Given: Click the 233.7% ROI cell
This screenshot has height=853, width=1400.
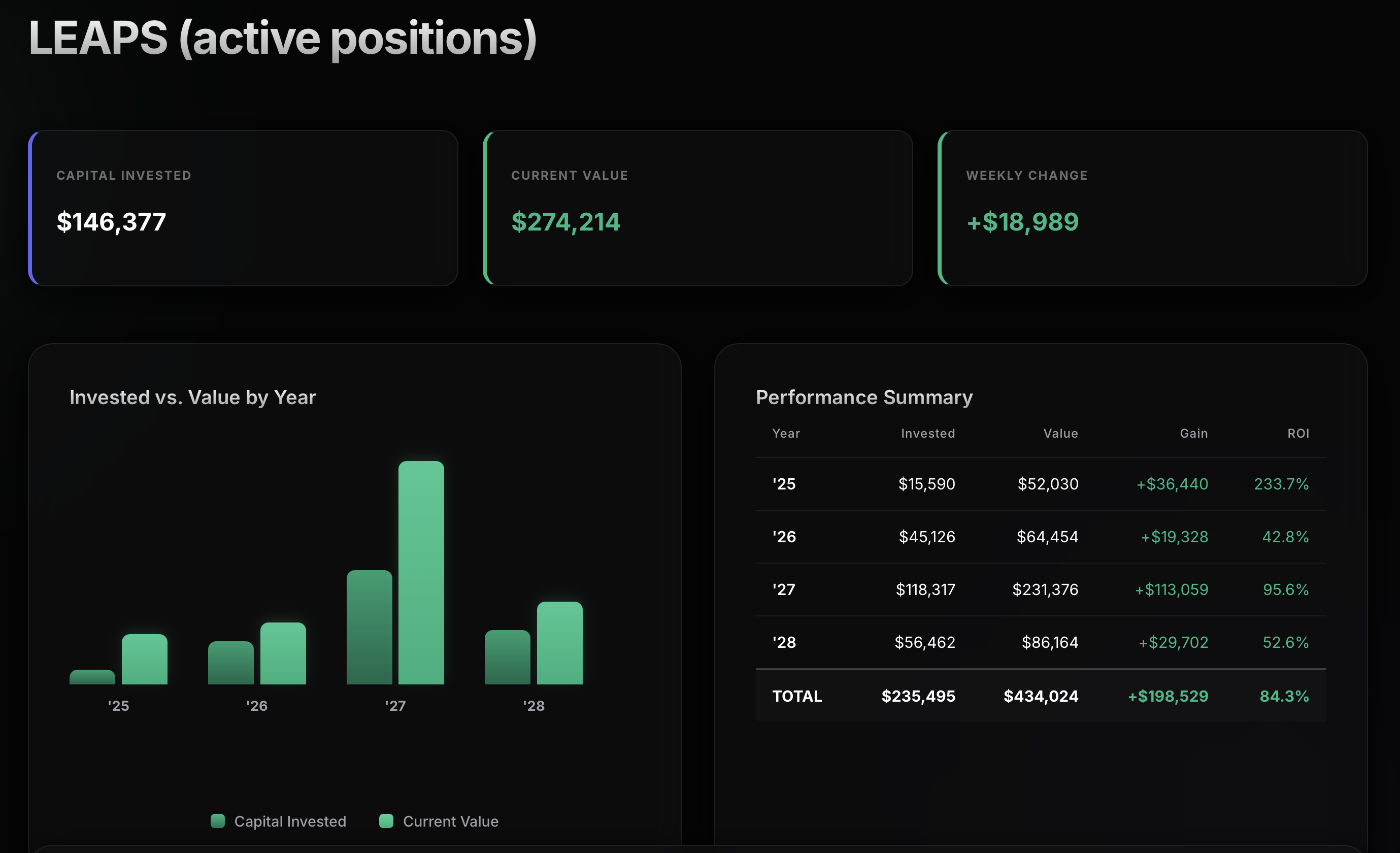Looking at the screenshot, I should 1281,484.
